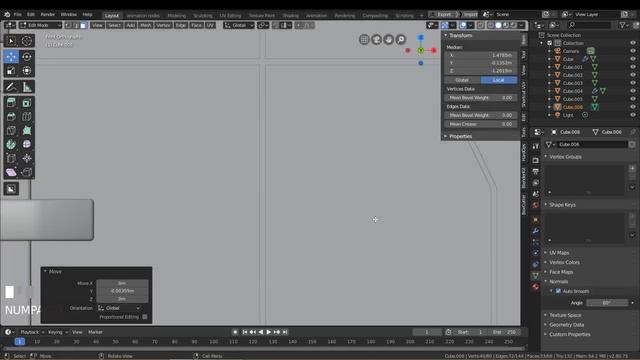Toggle orthographic grid view gizmo icon
The width and height of the screenshot is (640, 360).
(364, 40)
